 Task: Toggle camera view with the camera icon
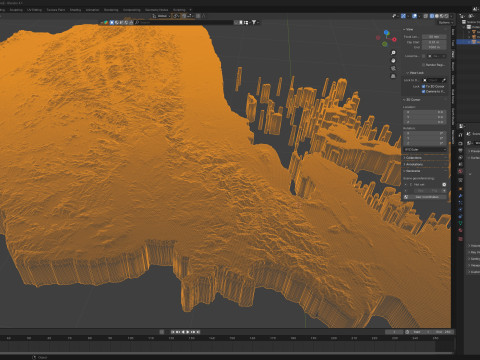tap(393, 68)
